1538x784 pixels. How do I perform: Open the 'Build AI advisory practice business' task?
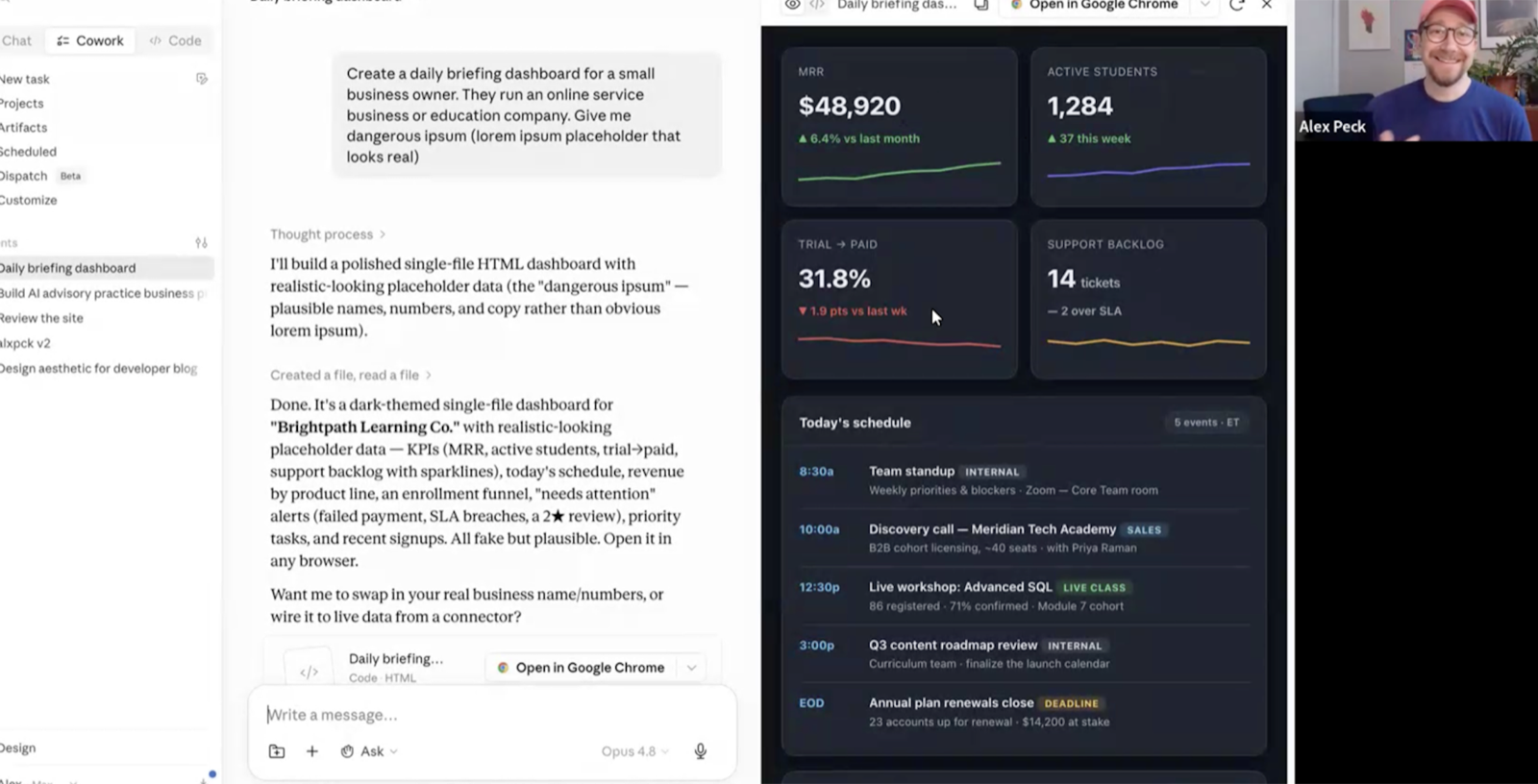106,293
